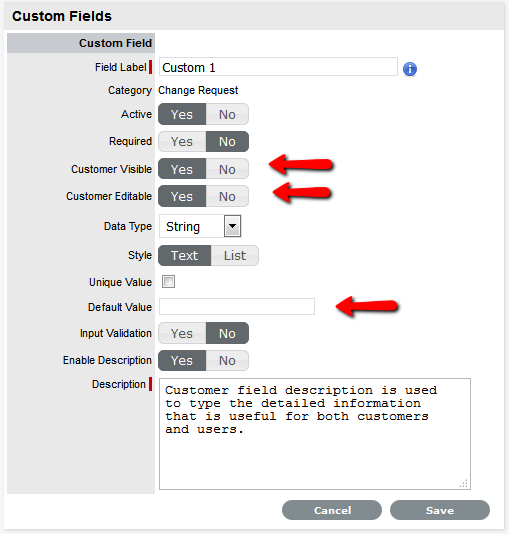Click the Field Label text box

(x=278, y=67)
